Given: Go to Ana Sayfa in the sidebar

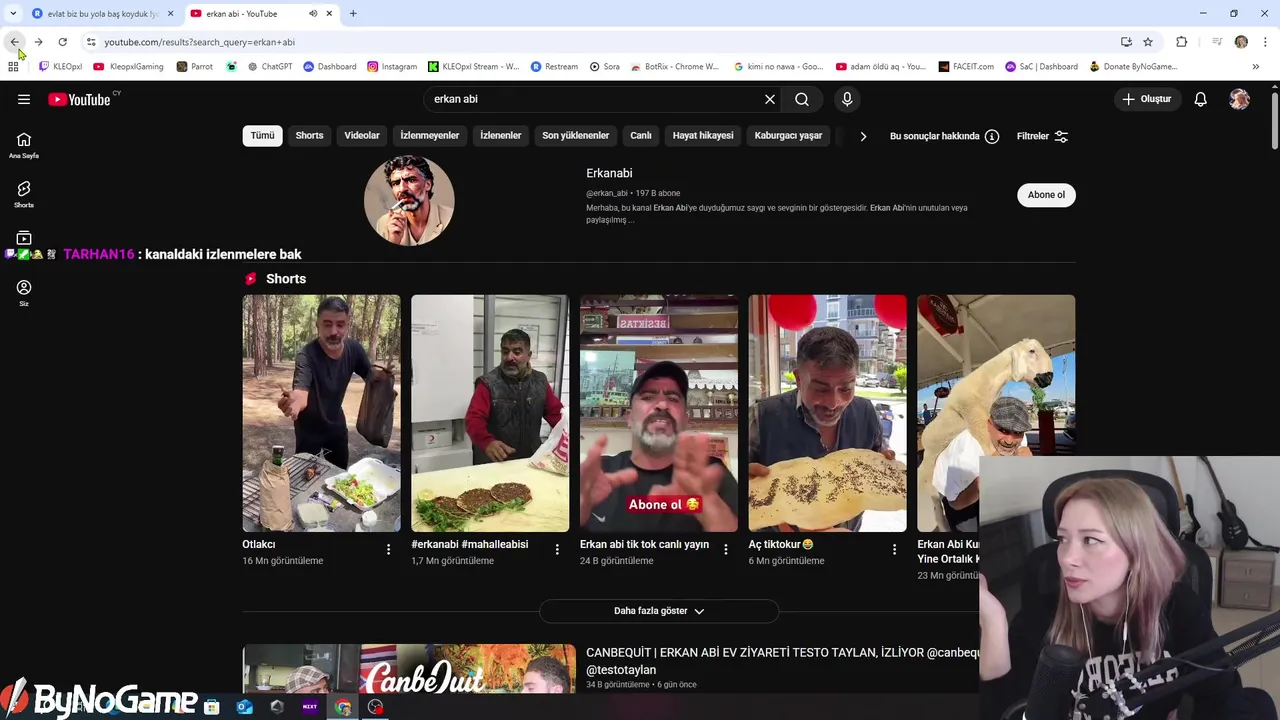Looking at the screenshot, I should (x=24, y=145).
